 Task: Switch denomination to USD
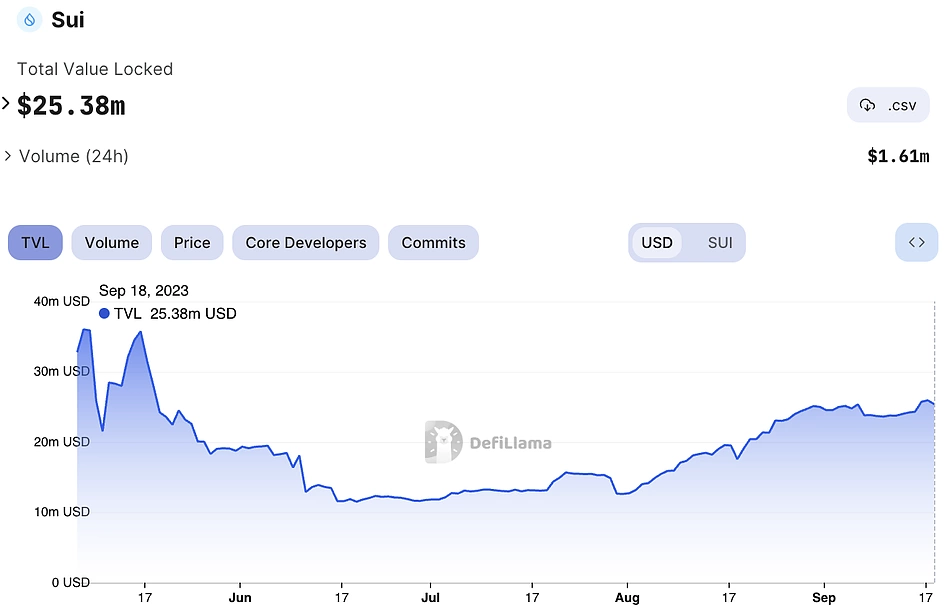657,242
